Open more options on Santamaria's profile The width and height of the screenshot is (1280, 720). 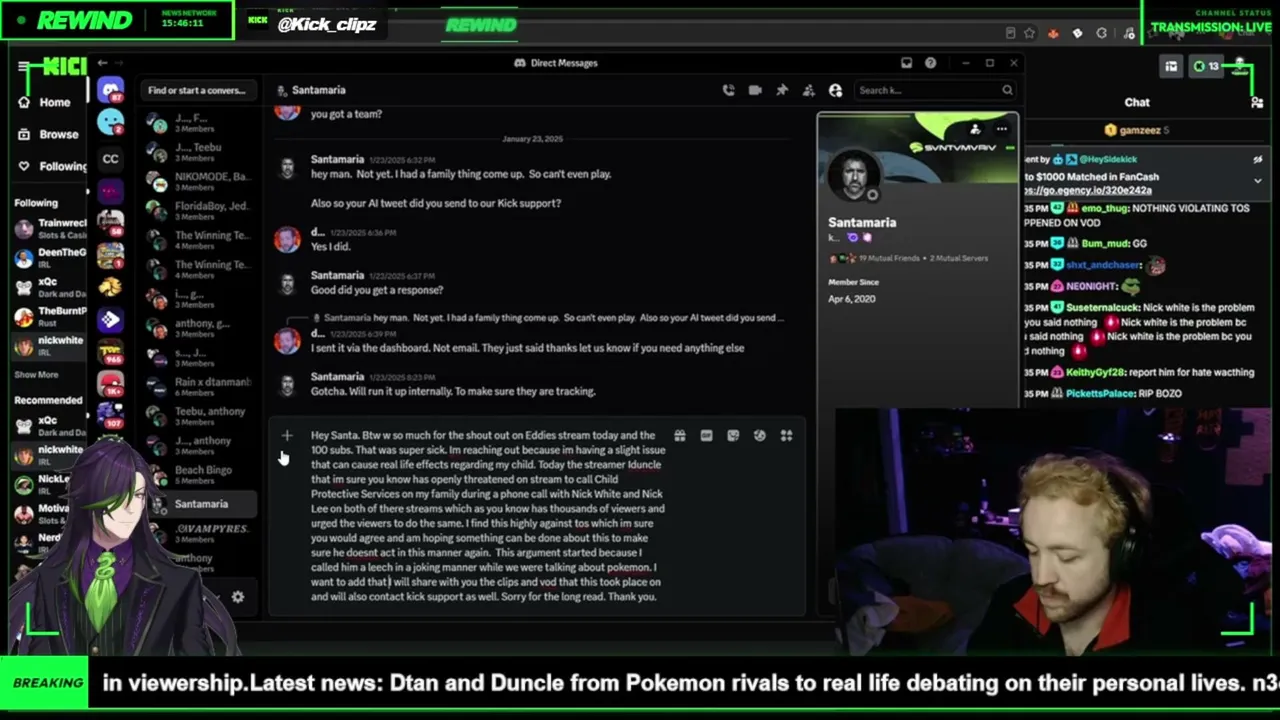click(1001, 129)
